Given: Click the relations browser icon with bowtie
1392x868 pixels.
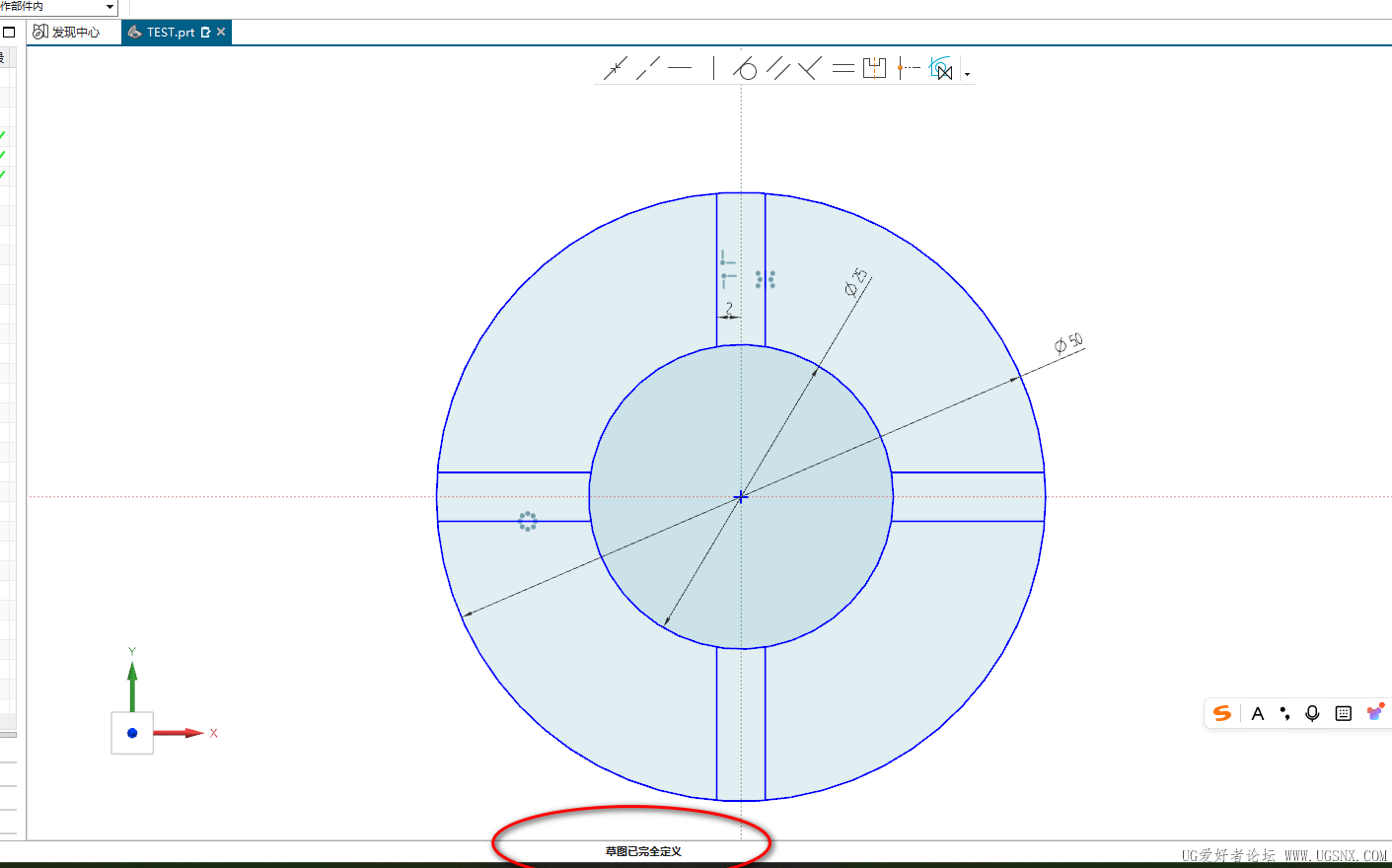Looking at the screenshot, I should tap(941, 68).
